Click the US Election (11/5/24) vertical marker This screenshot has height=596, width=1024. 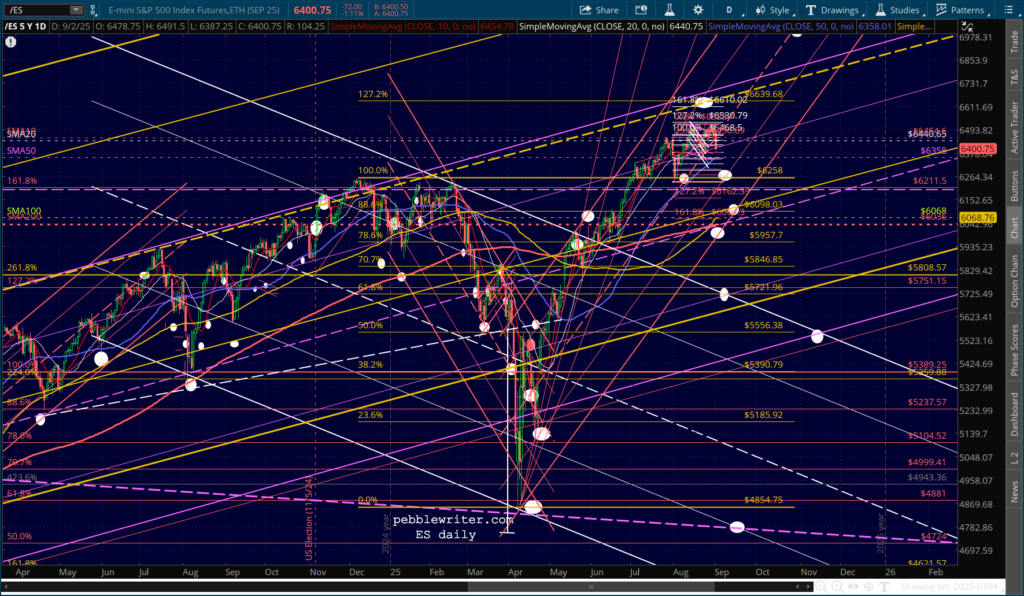tap(310, 520)
